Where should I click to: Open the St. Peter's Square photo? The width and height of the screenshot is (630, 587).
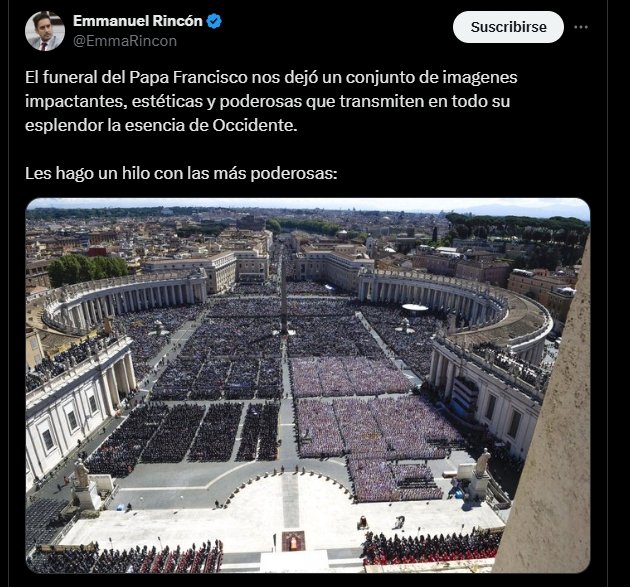point(308,385)
